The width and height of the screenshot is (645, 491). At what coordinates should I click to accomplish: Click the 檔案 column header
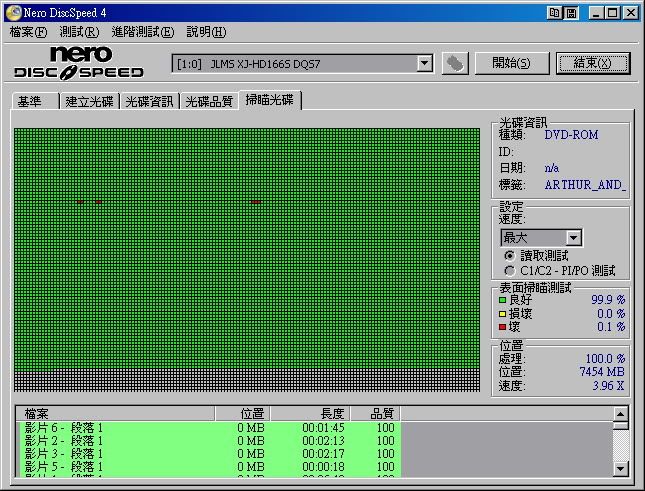click(116, 413)
